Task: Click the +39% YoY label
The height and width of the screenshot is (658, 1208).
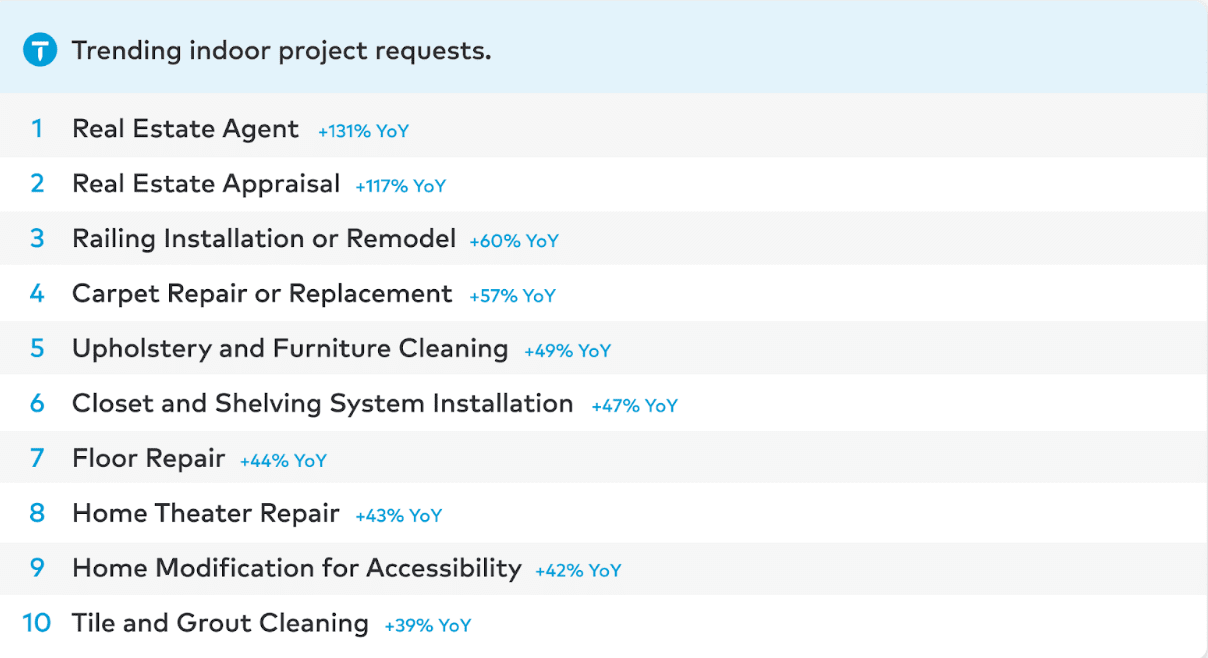Action: click(427, 626)
